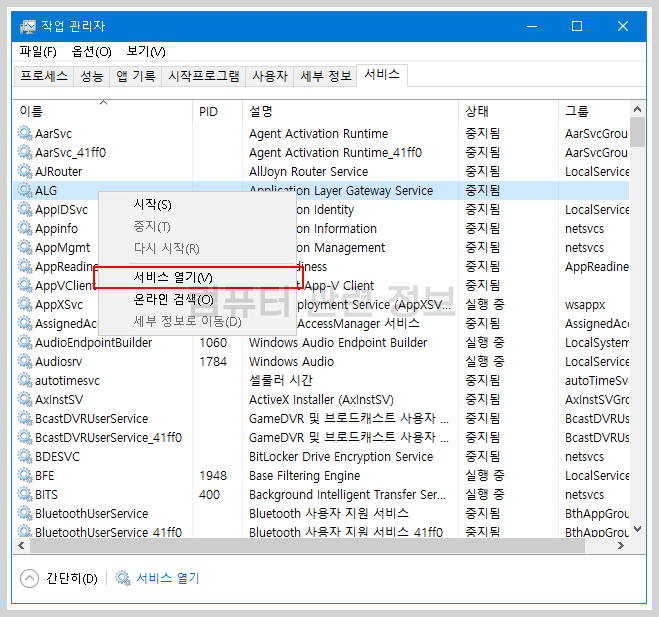Click the gear icon beside AarSvc_41ff0

tap(25, 153)
